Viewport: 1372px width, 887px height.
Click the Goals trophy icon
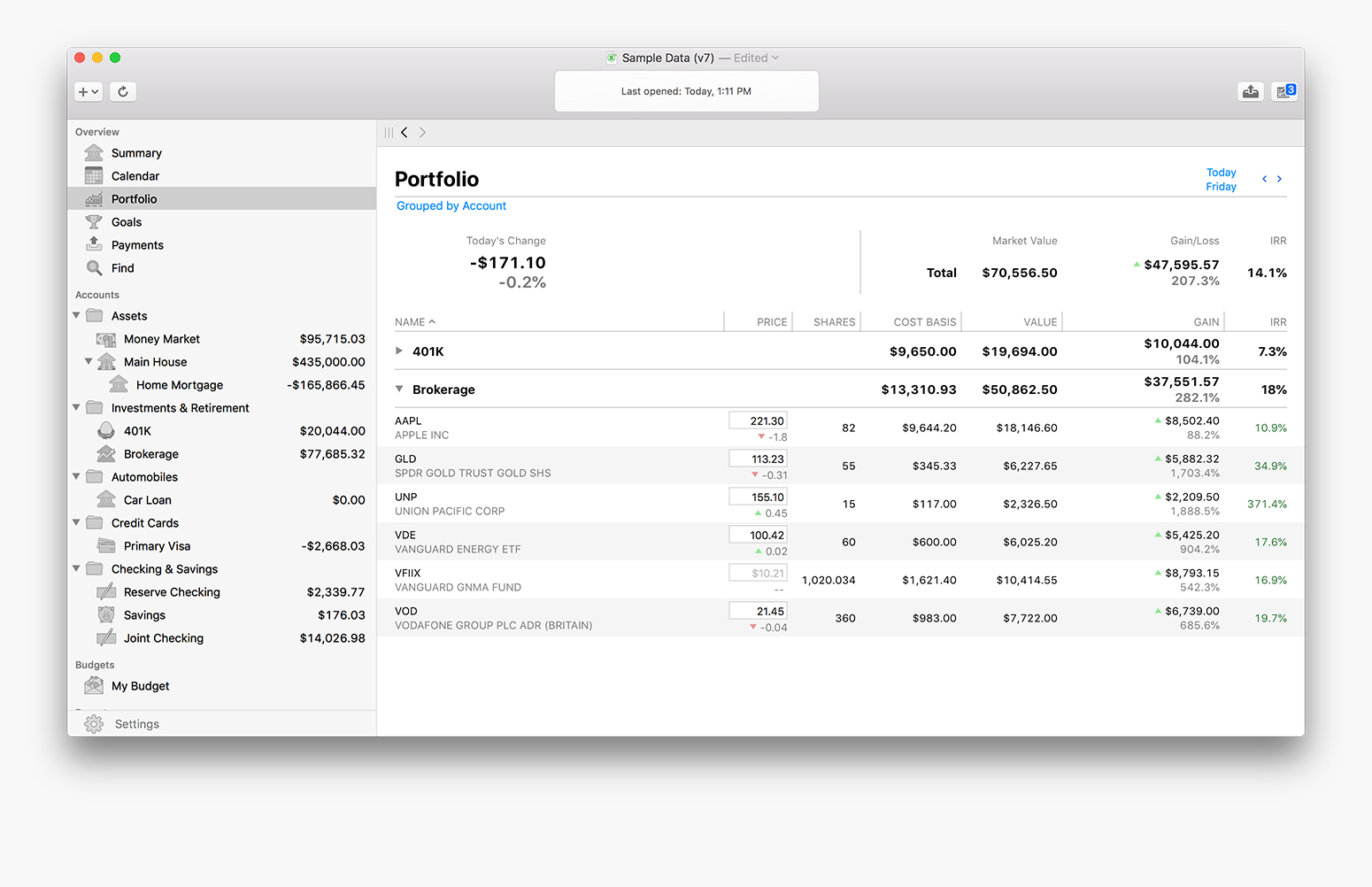[94, 222]
